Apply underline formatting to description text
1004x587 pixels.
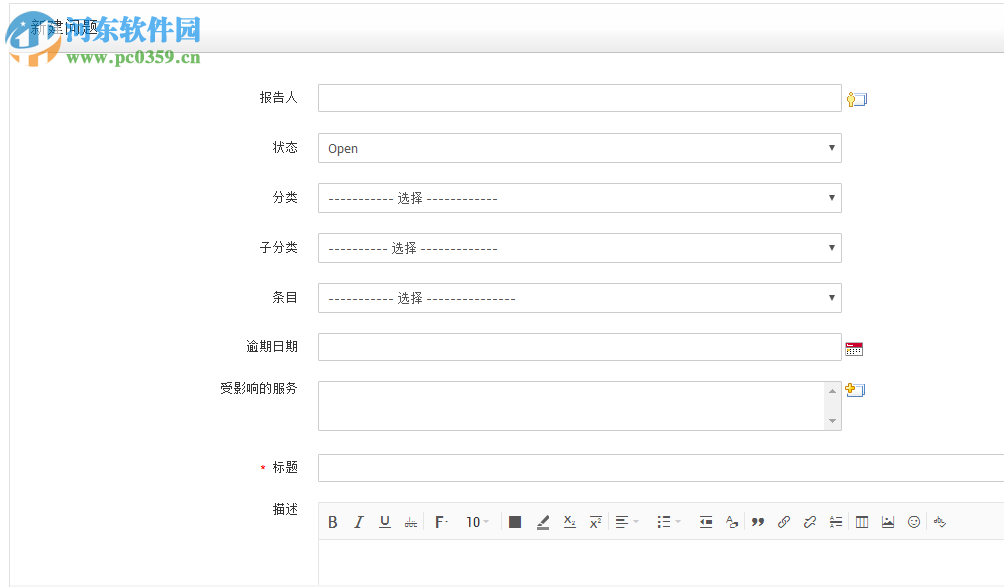pyautogui.click(x=385, y=521)
